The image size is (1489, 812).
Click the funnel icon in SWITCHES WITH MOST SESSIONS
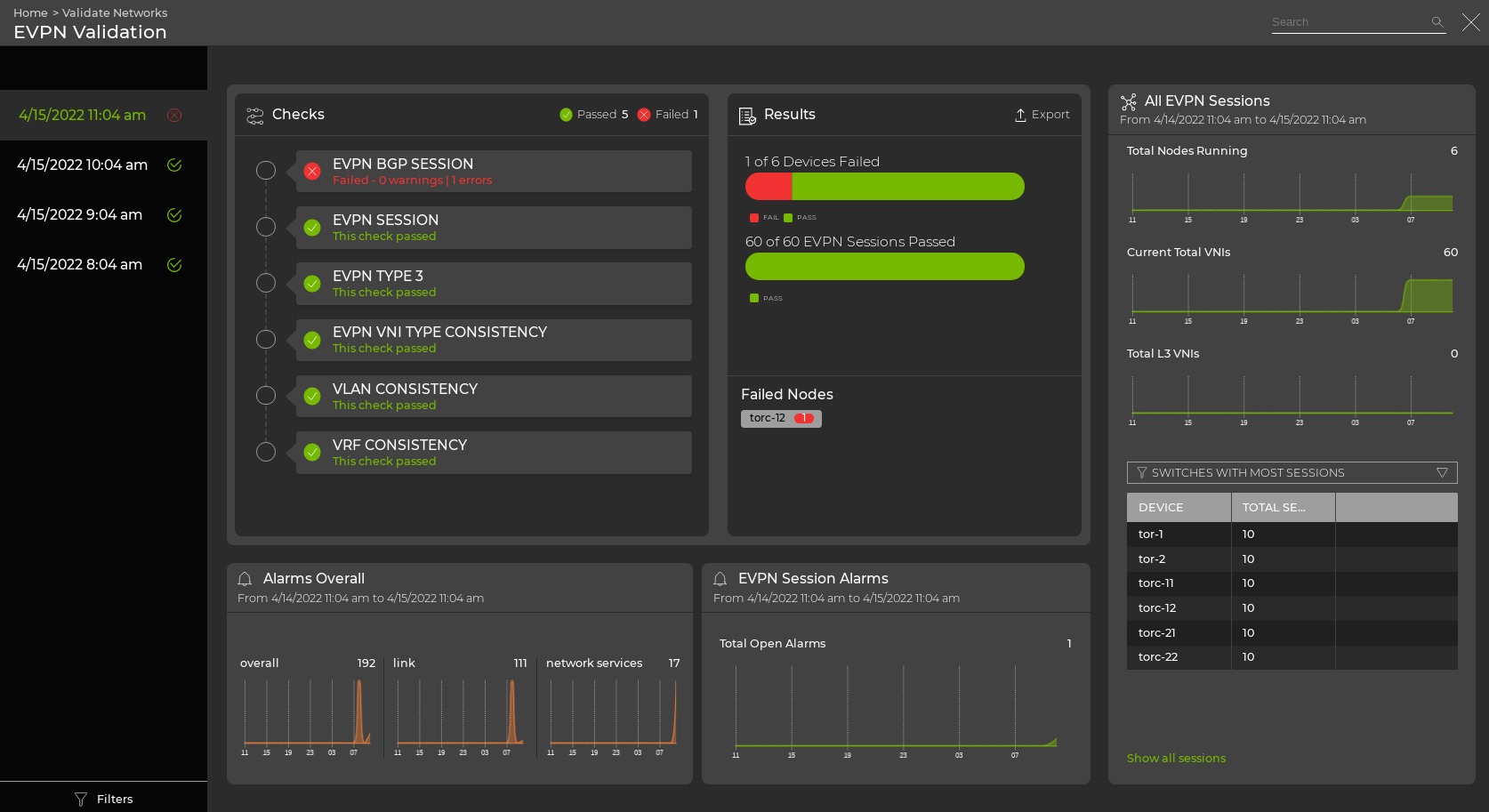click(x=1142, y=472)
